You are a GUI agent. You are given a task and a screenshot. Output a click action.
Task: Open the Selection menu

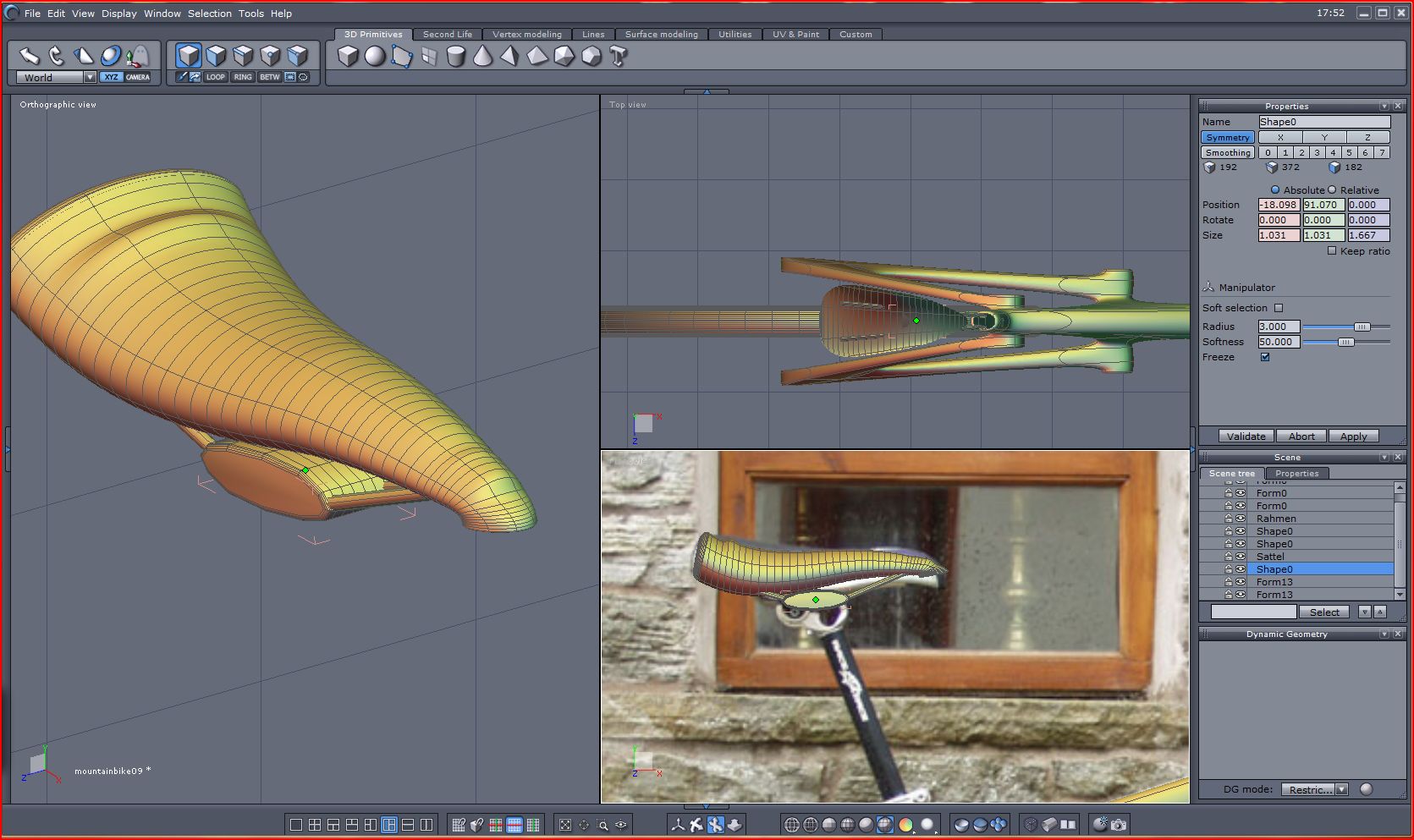click(x=209, y=14)
